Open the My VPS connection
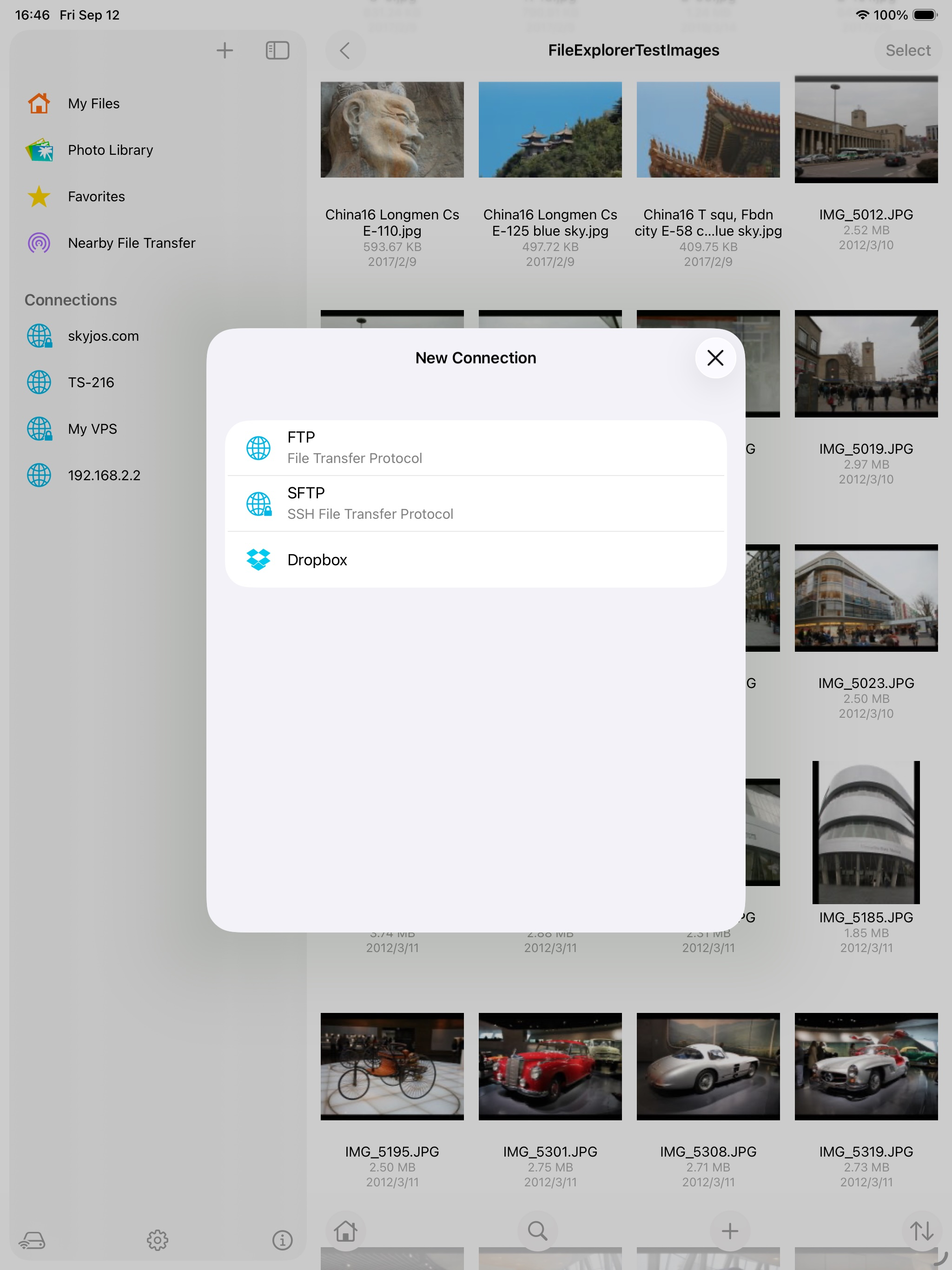 tap(92, 429)
